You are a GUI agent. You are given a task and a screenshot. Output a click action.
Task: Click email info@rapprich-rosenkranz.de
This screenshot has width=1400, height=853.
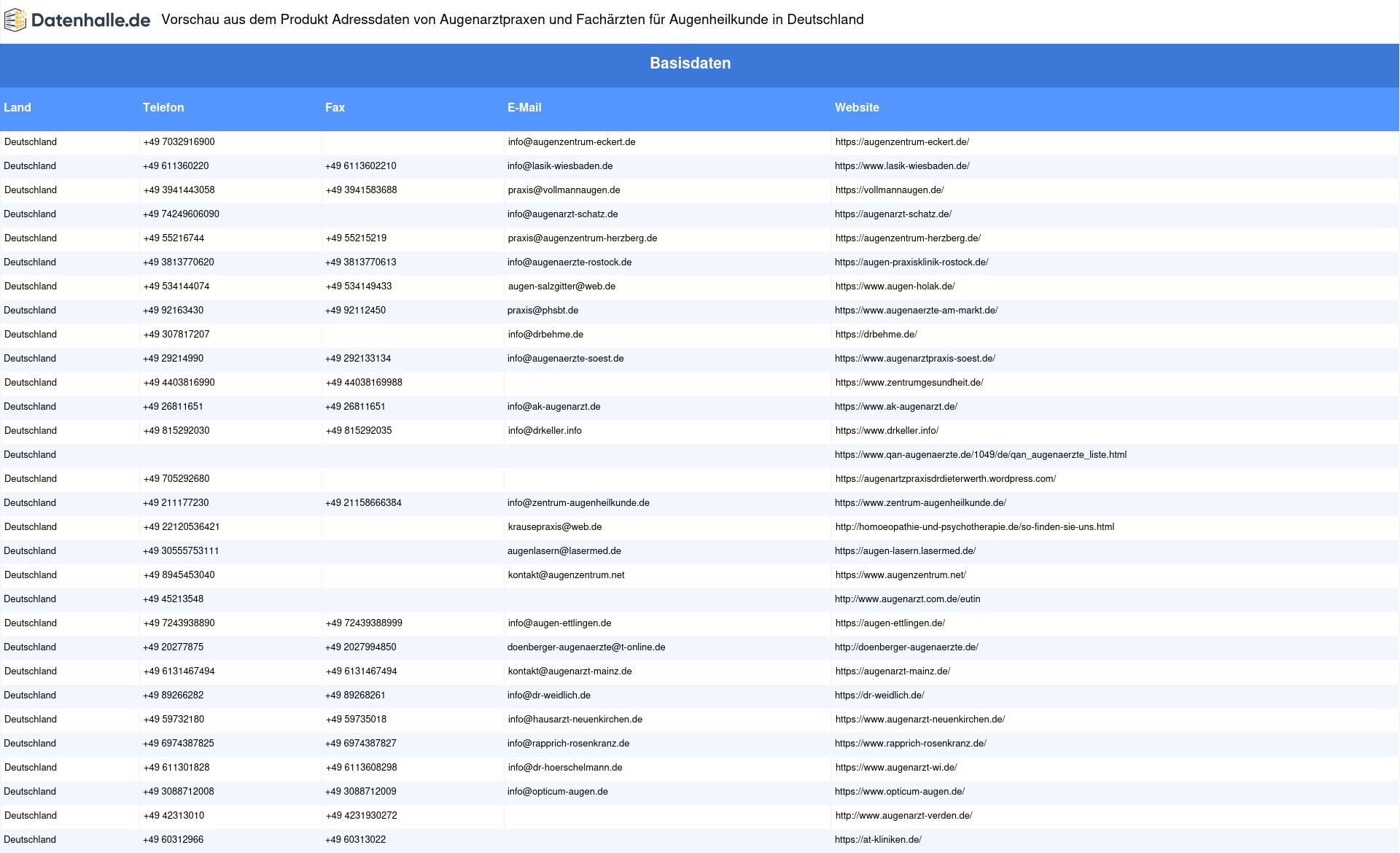[x=569, y=744]
